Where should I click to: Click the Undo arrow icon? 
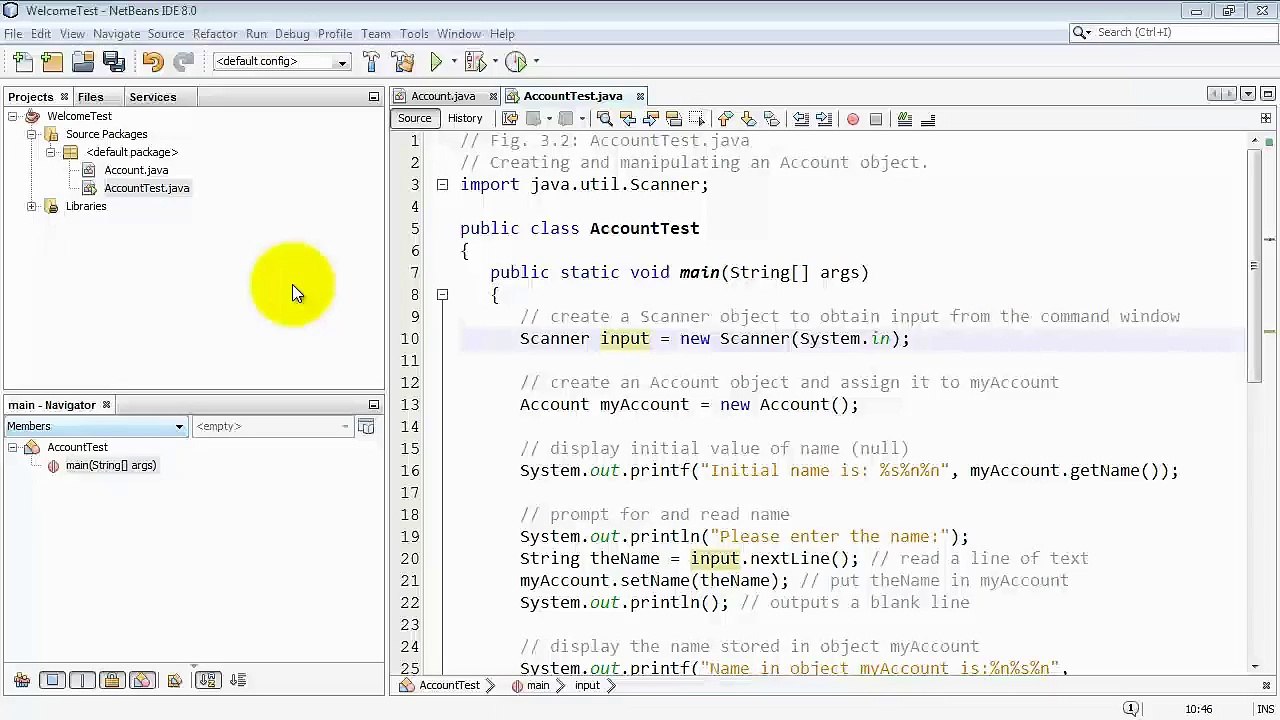pos(152,62)
